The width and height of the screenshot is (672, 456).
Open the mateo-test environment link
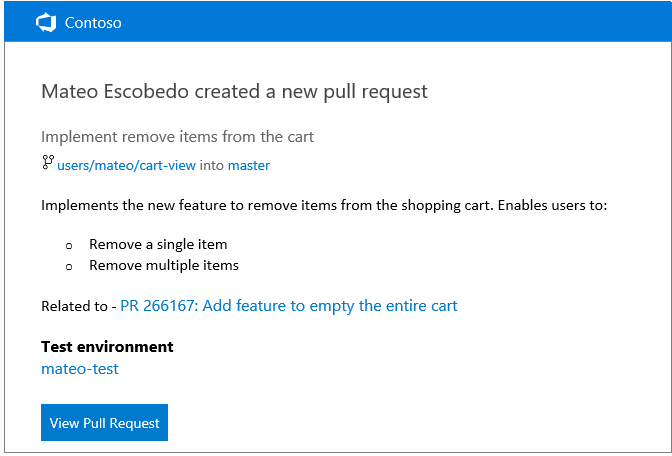(x=80, y=369)
